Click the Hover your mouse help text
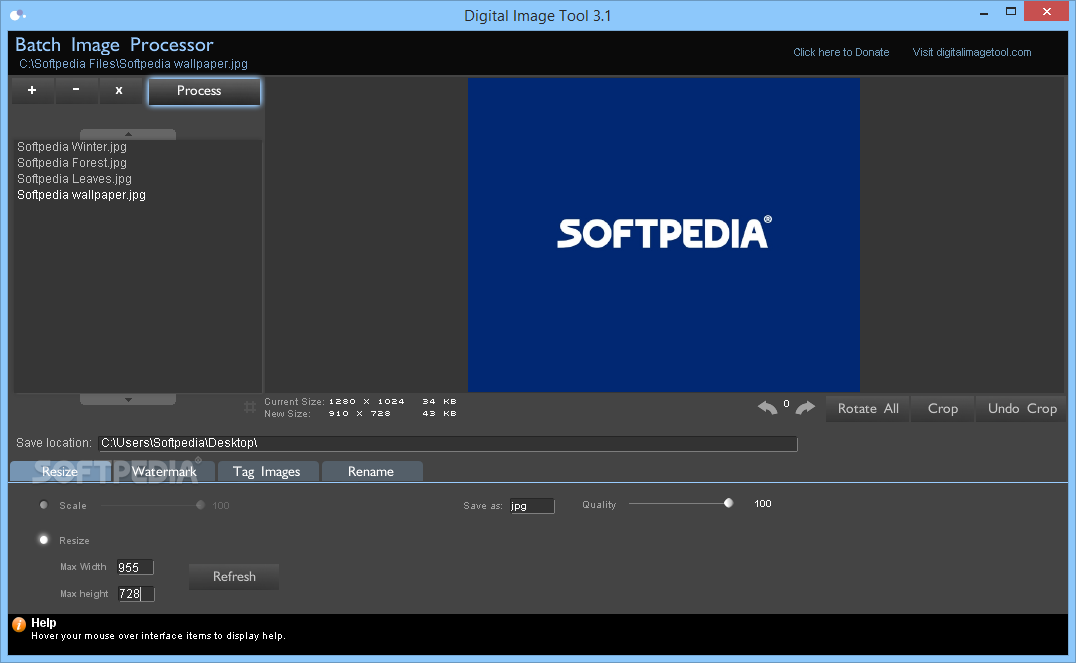The image size is (1076, 663). [158, 636]
